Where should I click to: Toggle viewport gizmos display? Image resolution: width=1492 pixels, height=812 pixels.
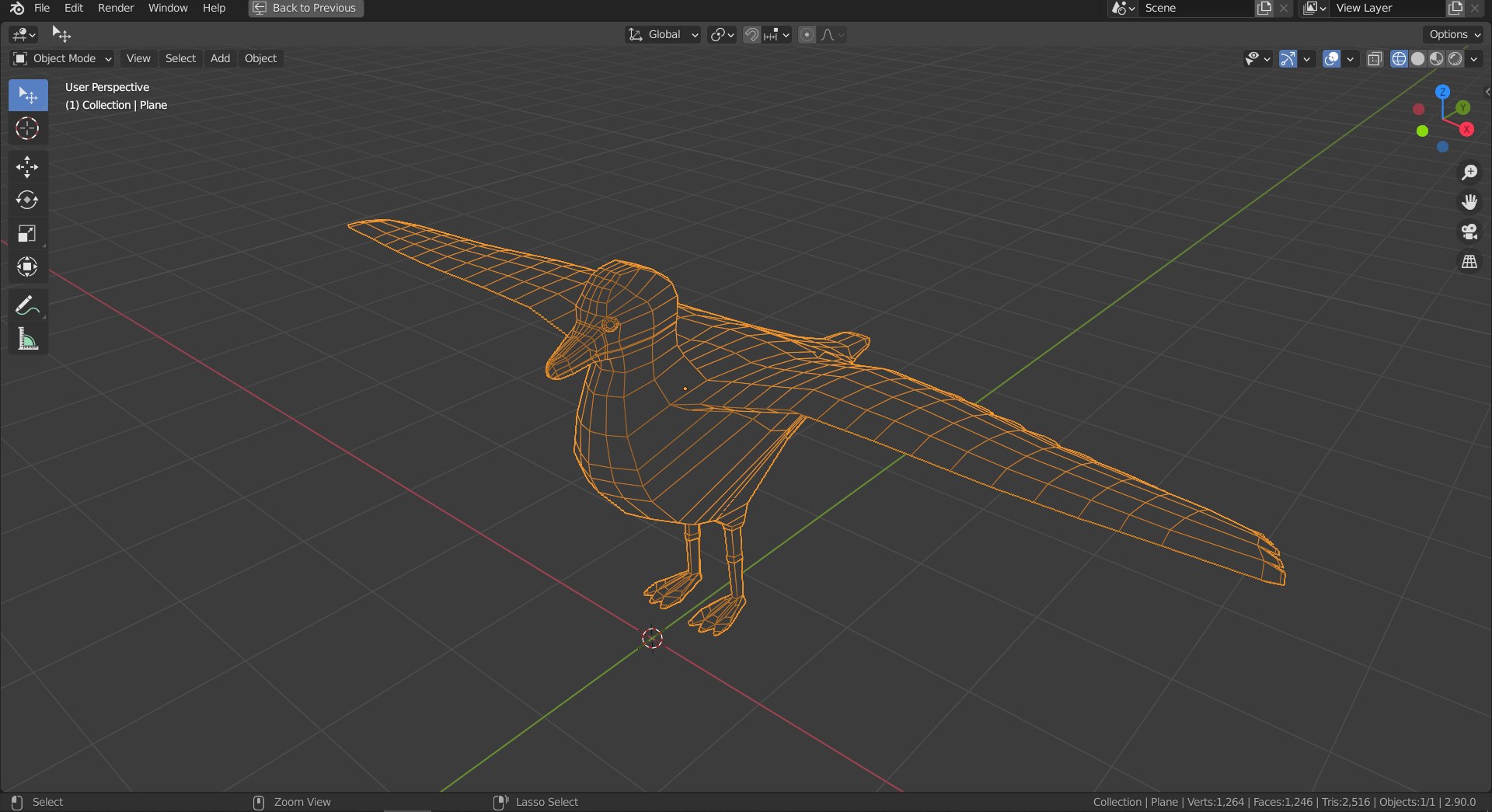click(1288, 58)
